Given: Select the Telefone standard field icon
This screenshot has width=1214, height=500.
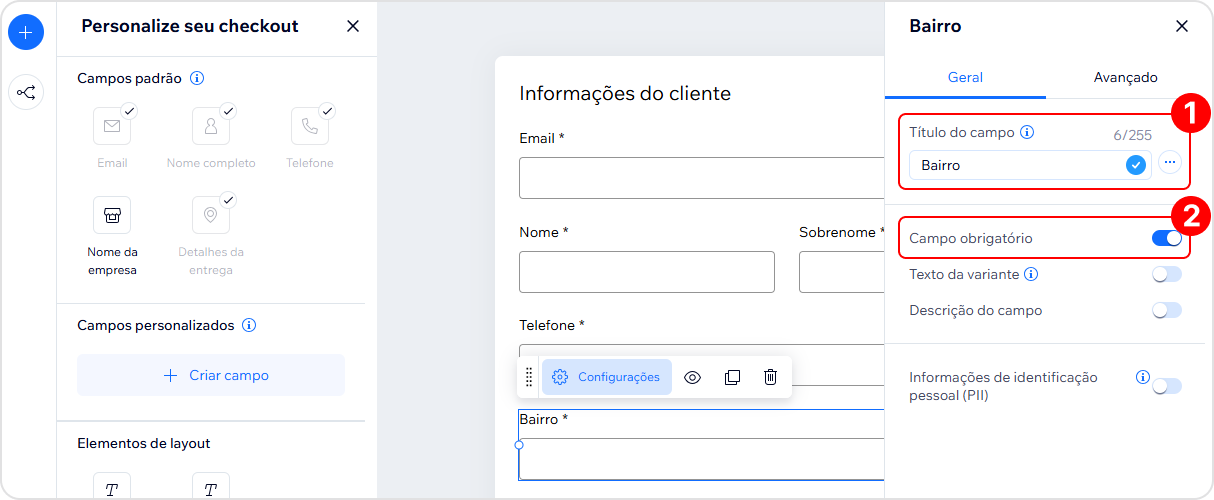Looking at the screenshot, I should coord(310,126).
